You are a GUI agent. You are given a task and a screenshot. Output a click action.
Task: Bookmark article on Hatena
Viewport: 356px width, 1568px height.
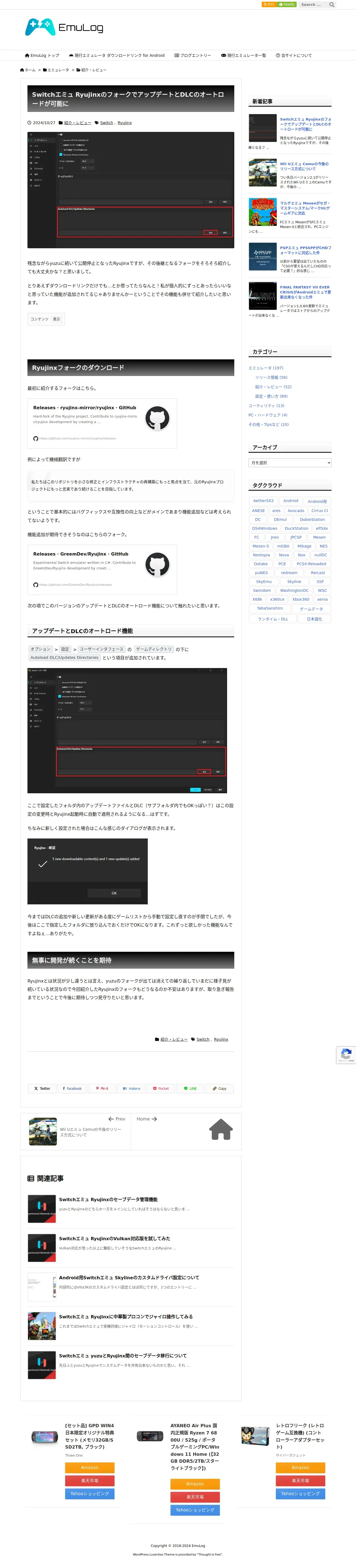pos(132,1088)
